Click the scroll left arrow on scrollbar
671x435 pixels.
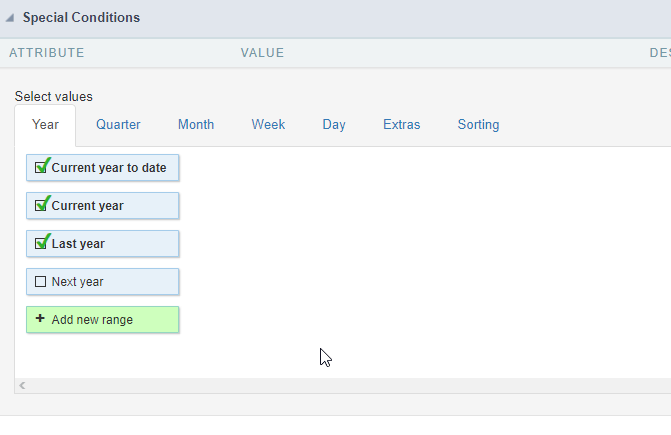pyautogui.click(x=21, y=385)
